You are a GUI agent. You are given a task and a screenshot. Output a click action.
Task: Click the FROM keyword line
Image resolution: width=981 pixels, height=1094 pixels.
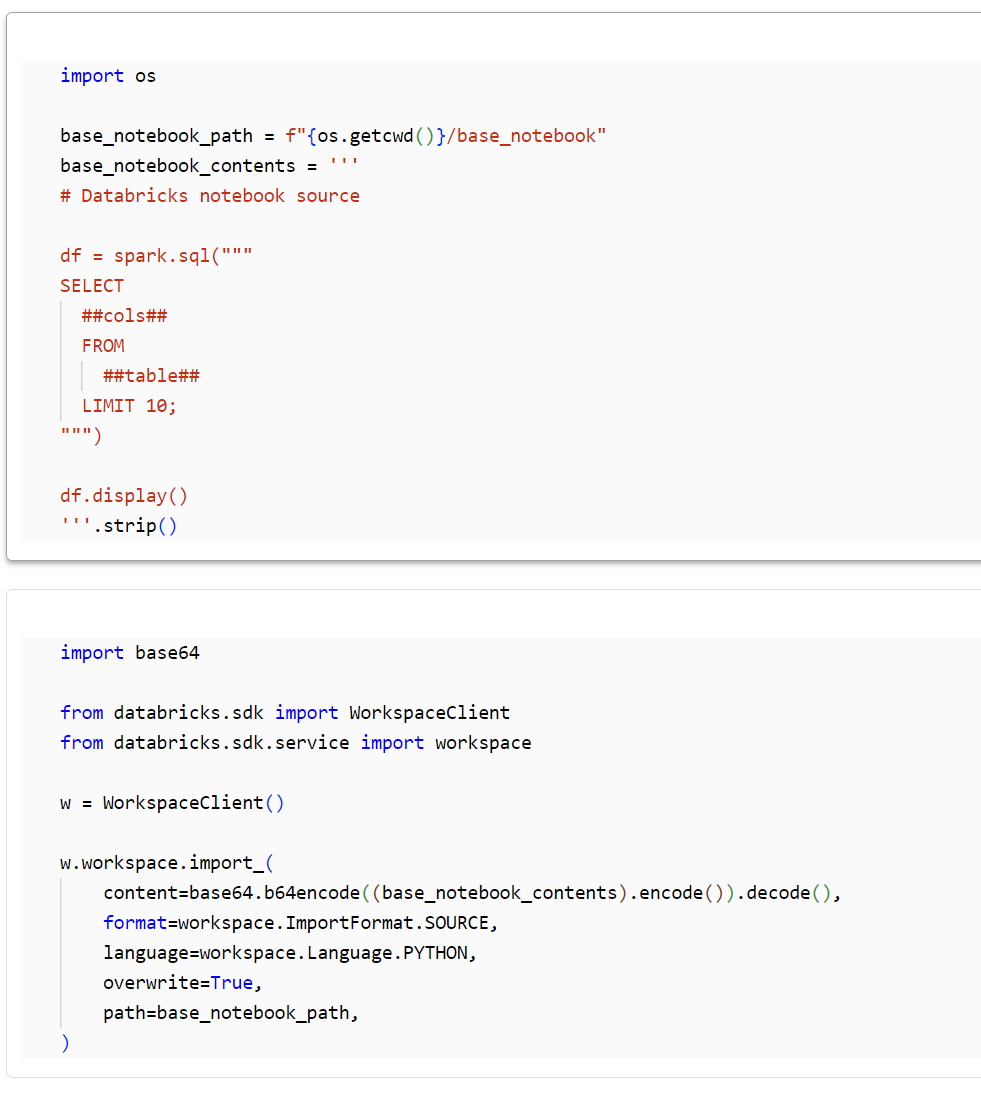pyautogui.click(x=103, y=345)
